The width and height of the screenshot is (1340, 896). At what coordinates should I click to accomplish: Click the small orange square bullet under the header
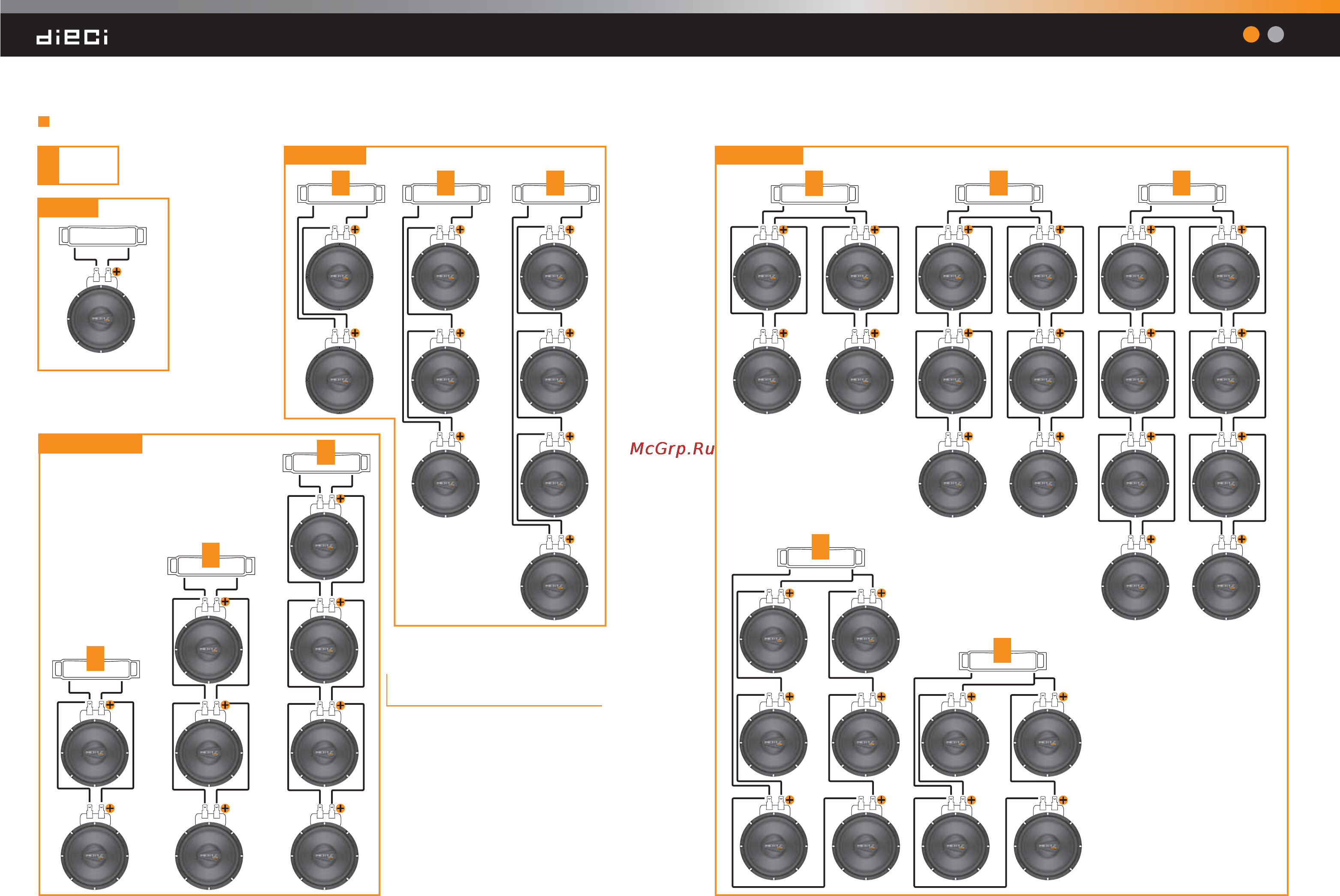tap(43, 121)
